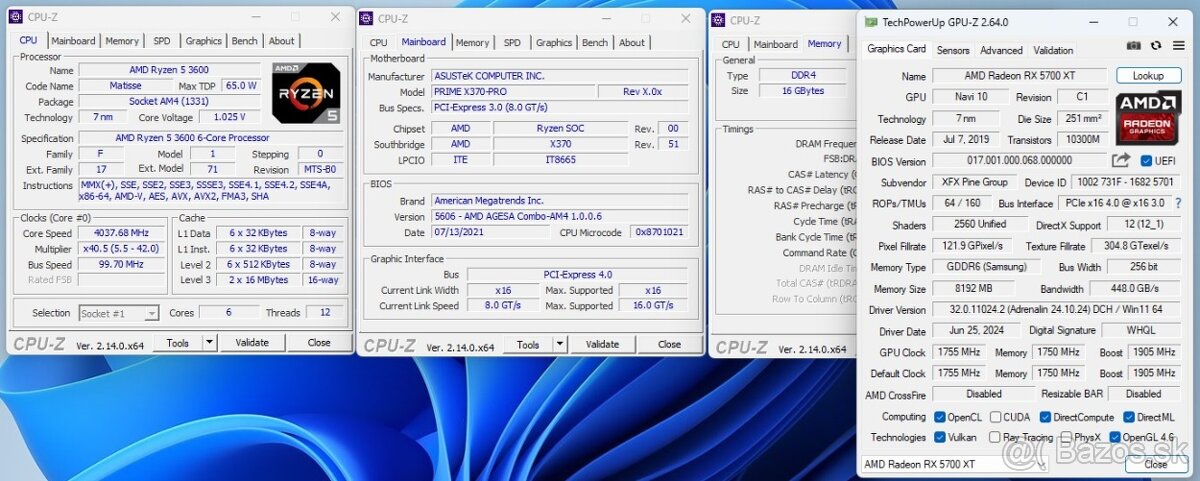Toggle the UEFI checkbox
The height and width of the screenshot is (481, 1200).
tap(1145, 161)
